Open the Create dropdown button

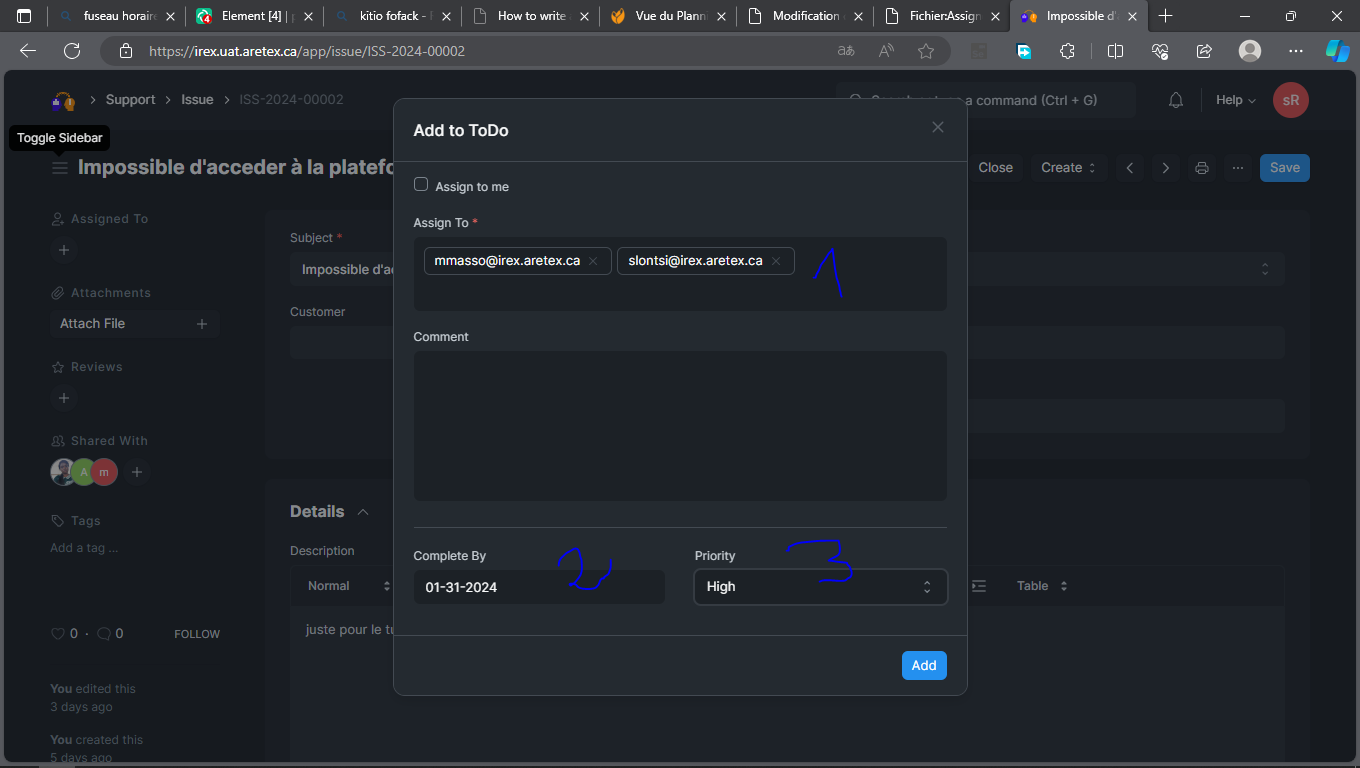pyautogui.click(x=1069, y=168)
